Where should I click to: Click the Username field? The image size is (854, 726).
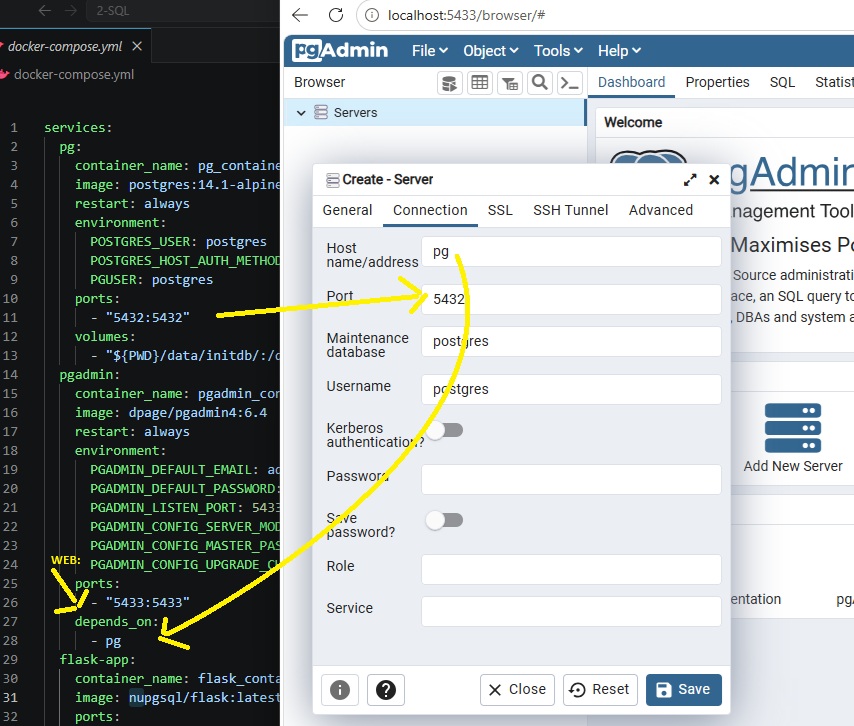pos(571,389)
